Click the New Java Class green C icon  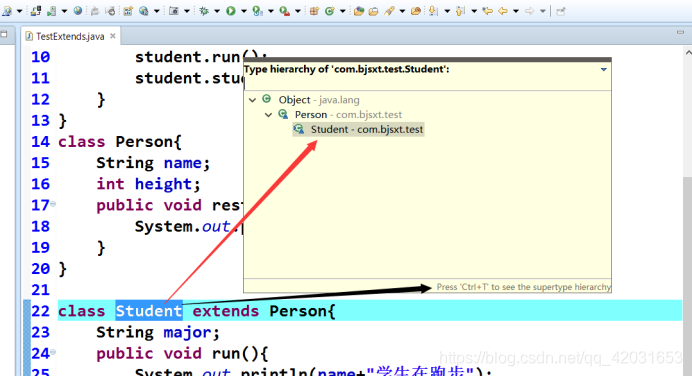pos(329,11)
